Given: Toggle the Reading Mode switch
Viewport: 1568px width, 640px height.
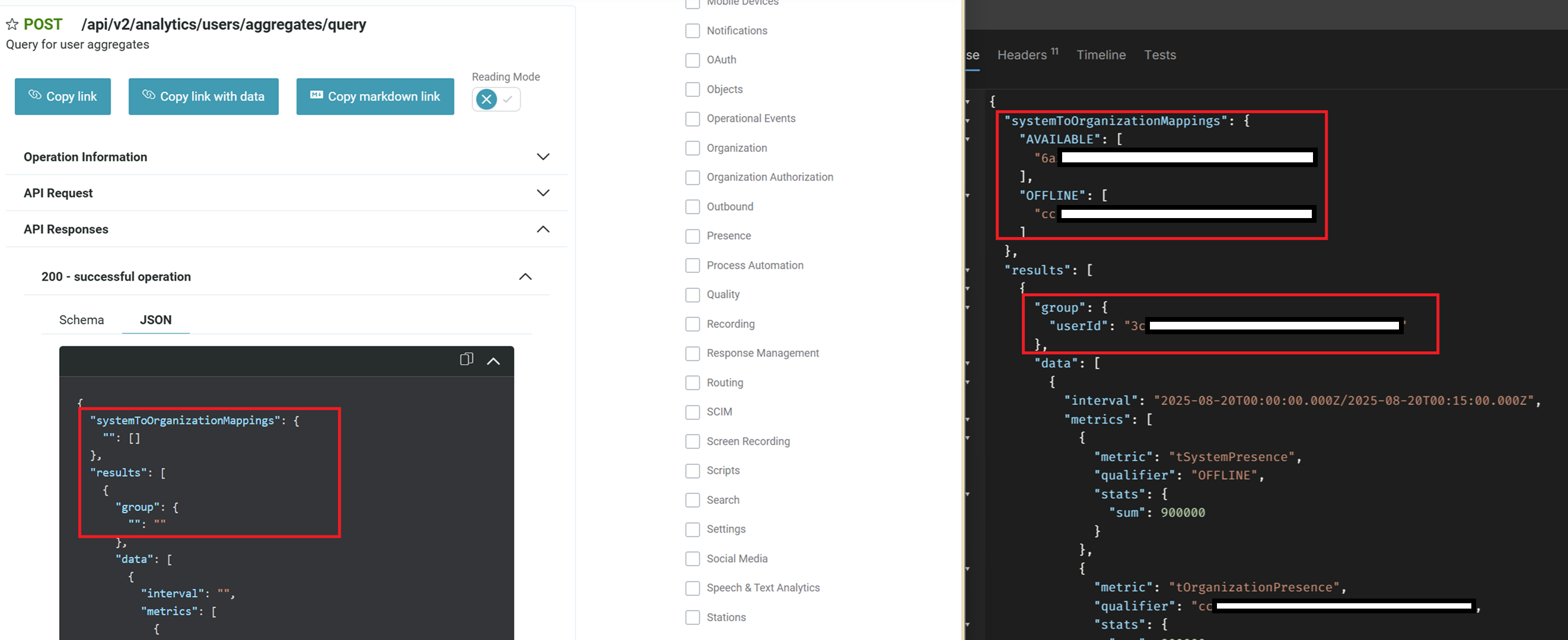Looking at the screenshot, I should 496,99.
